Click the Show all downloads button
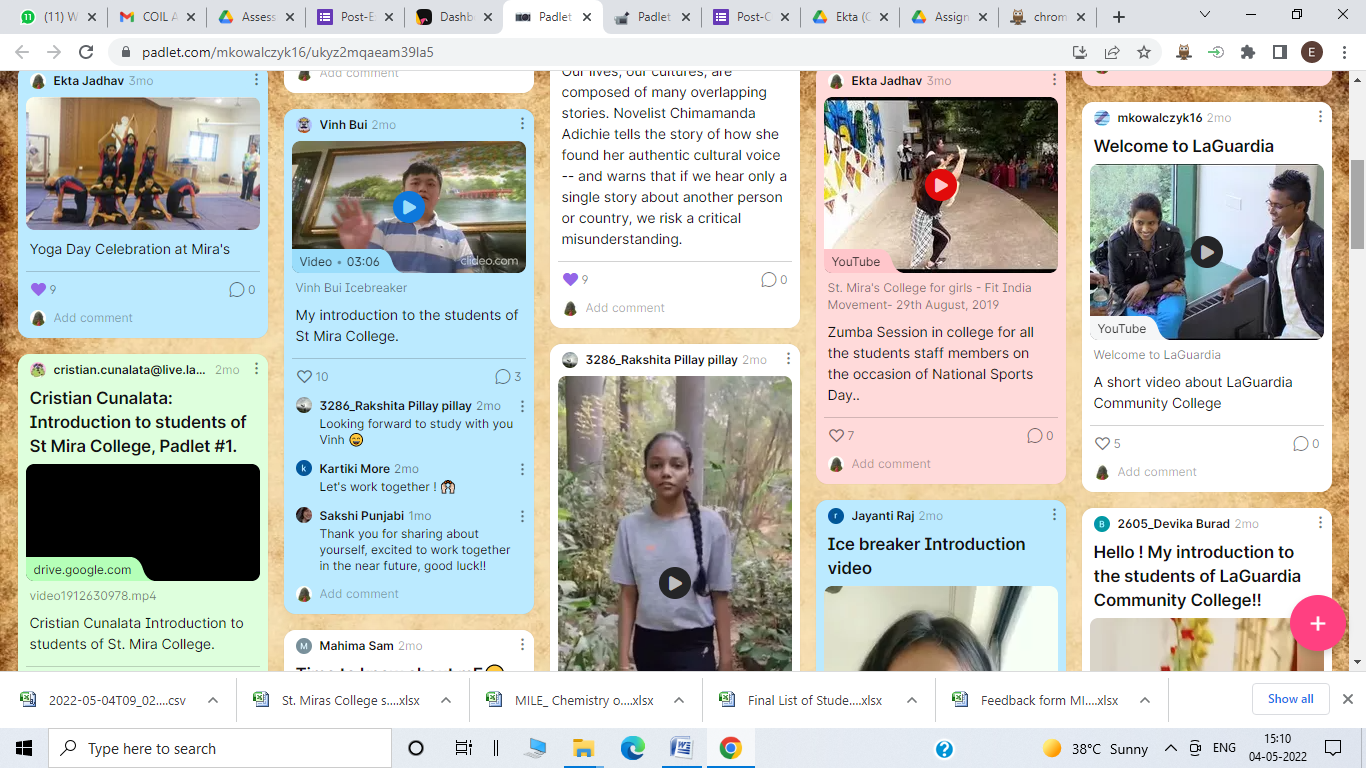 point(1290,699)
